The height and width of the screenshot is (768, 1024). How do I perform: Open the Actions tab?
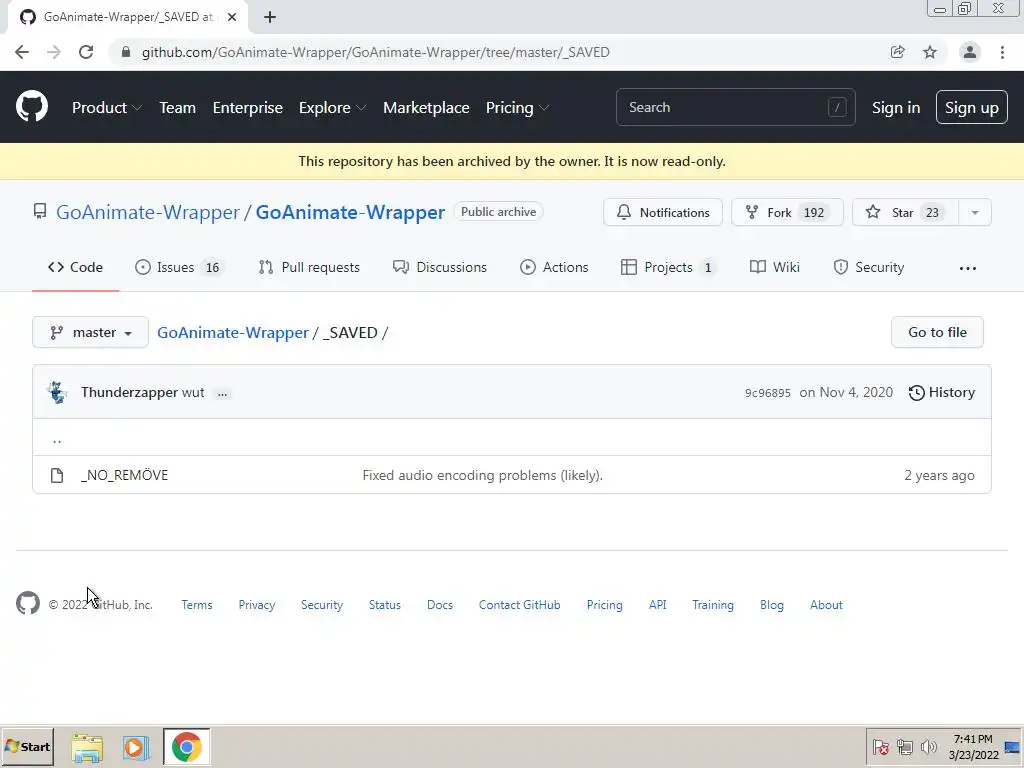554,267
